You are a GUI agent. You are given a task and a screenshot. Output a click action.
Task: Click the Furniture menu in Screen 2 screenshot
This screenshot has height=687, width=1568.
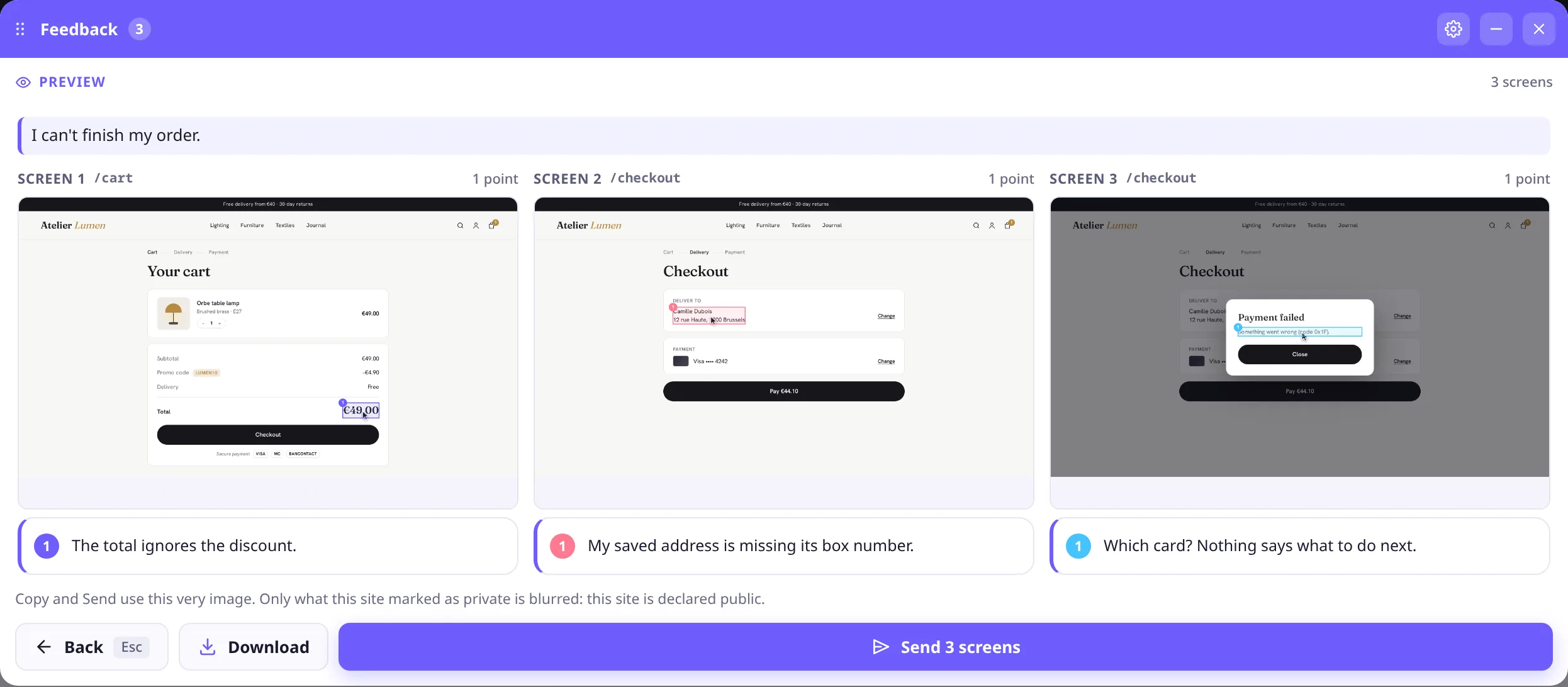768,225
